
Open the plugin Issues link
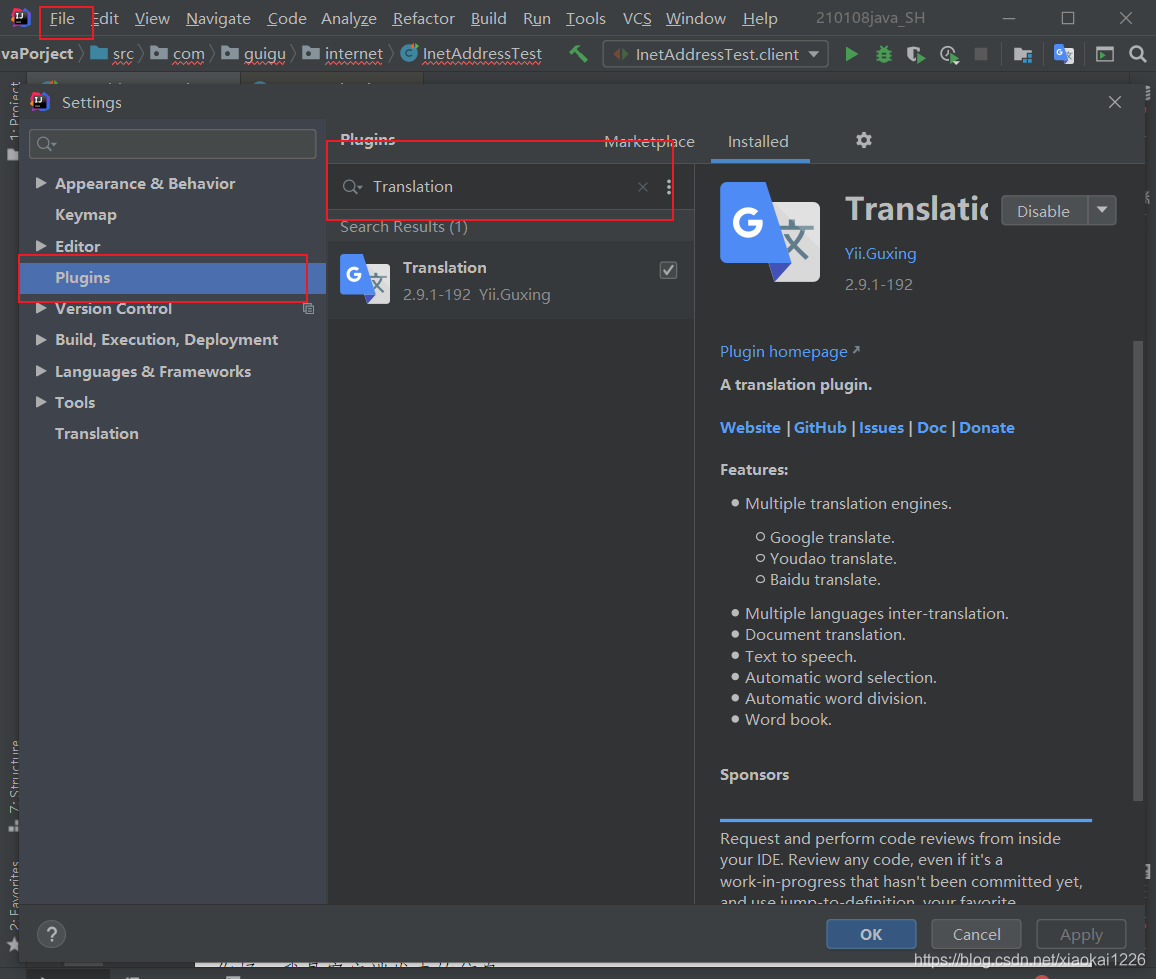(x=881, y=428)
